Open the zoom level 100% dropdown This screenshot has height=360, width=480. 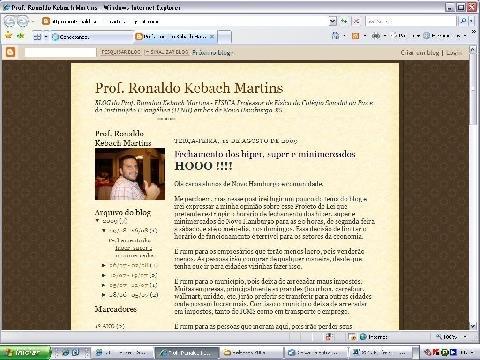coord(465,337)
